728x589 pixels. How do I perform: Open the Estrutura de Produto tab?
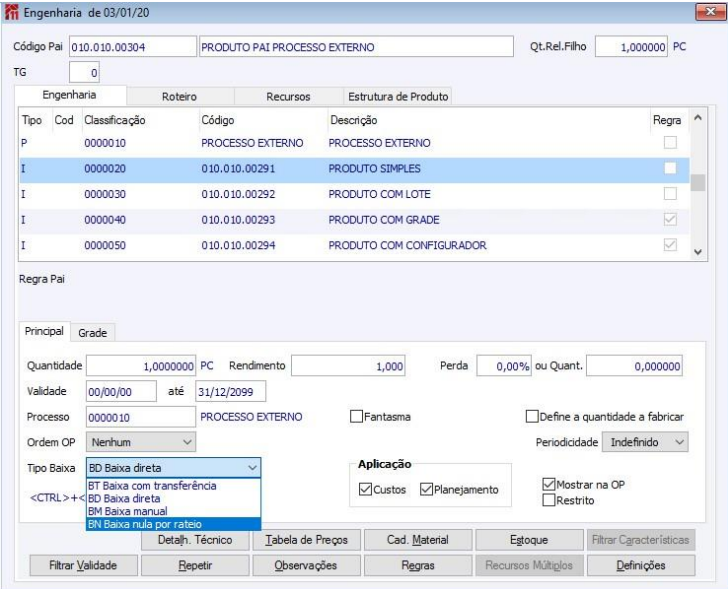tap(397, 97)
